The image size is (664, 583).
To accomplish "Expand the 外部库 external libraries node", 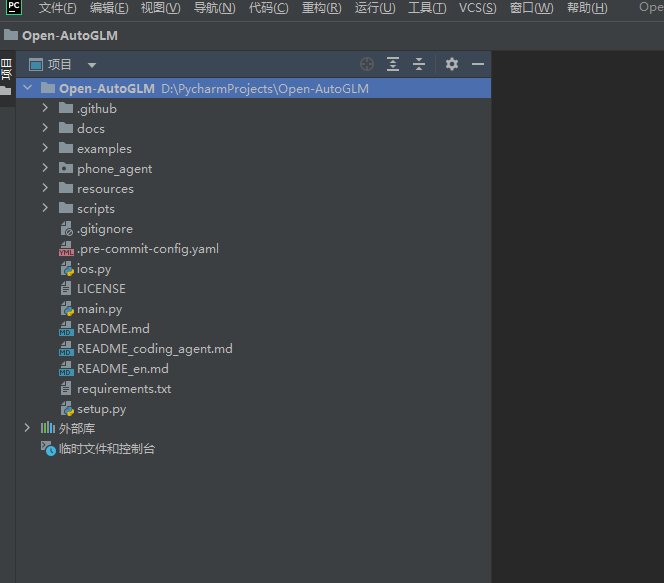I will [x=27, y=428].
